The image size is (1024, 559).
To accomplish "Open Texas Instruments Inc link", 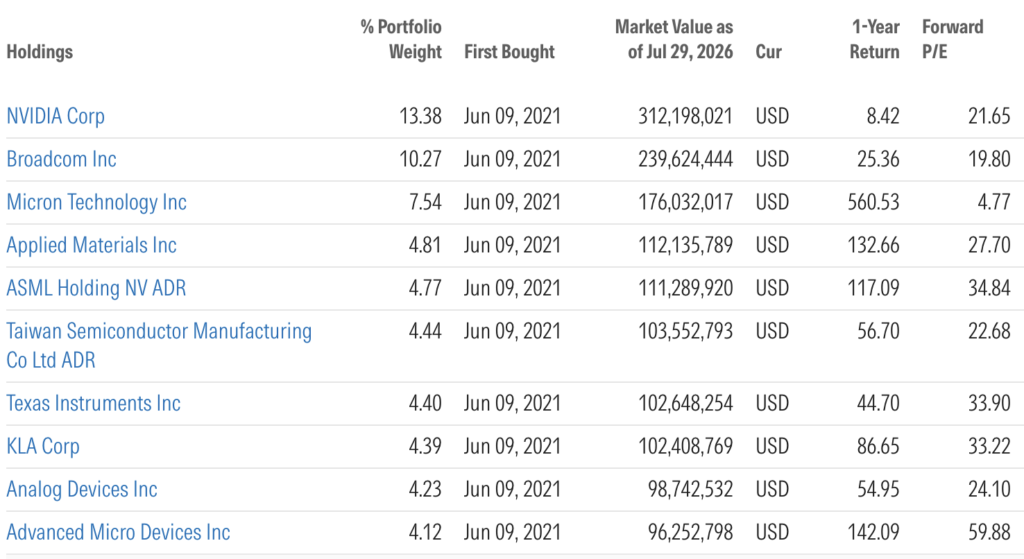I will [x=93, y=404].
